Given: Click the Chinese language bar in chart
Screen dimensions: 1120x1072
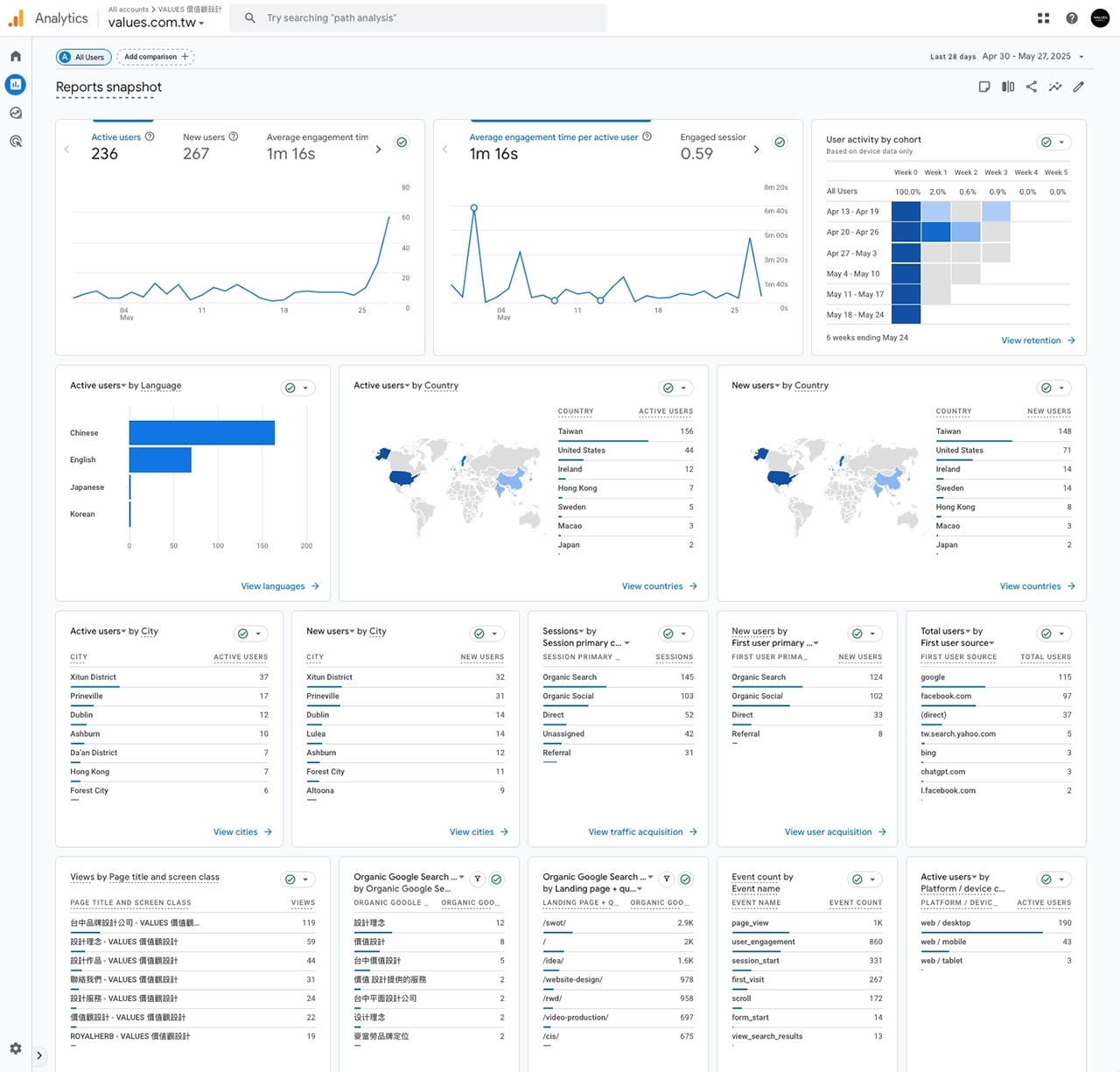Looking at the screenshot, I should (x=201, y=432).
